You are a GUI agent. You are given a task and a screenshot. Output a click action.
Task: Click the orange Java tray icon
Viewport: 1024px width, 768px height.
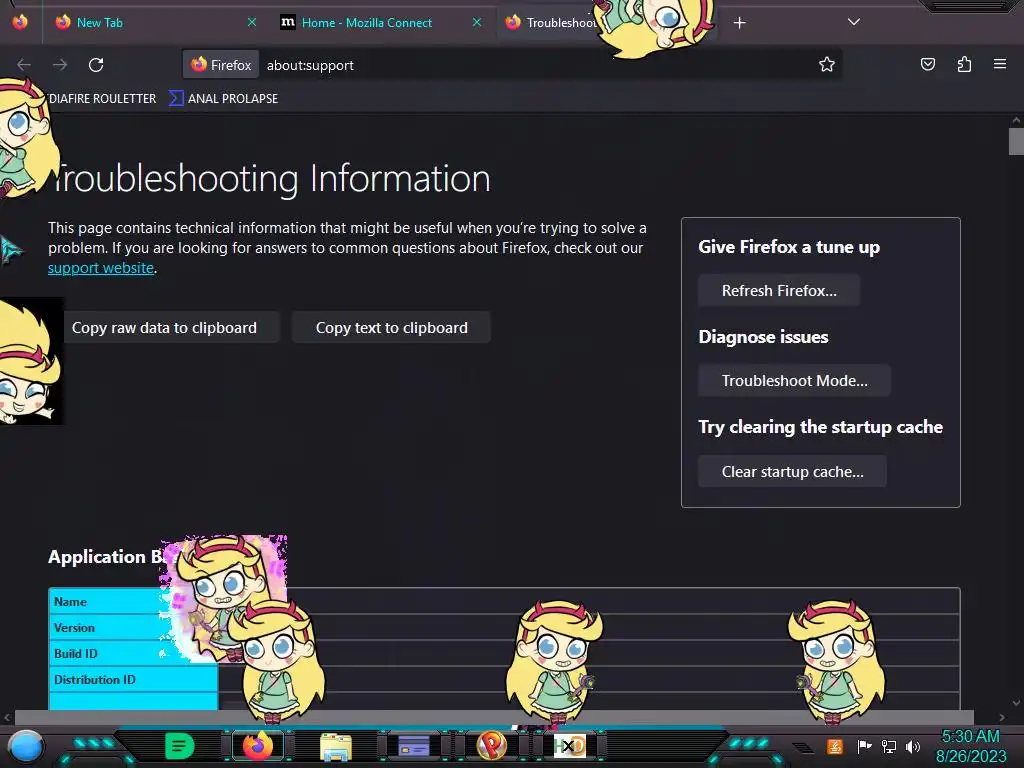click(x=835, y=746)
